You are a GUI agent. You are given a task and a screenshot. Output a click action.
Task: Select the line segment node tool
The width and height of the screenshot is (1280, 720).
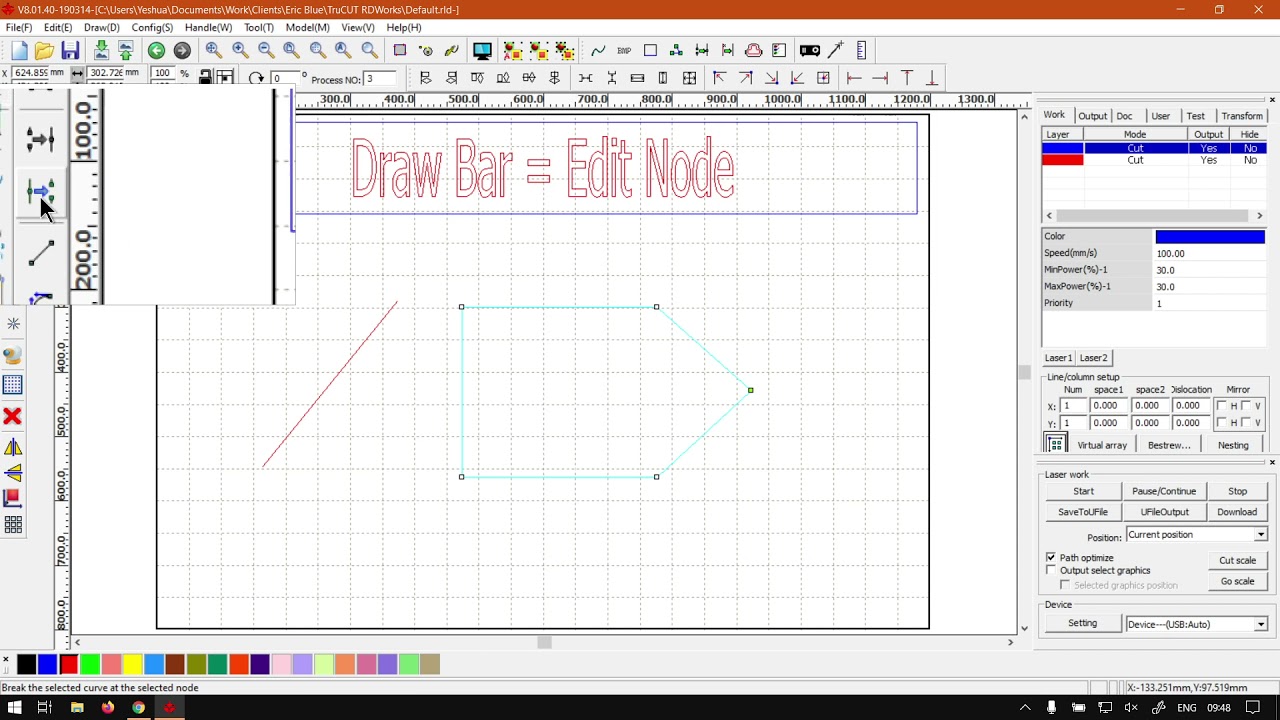coord(41,254)
